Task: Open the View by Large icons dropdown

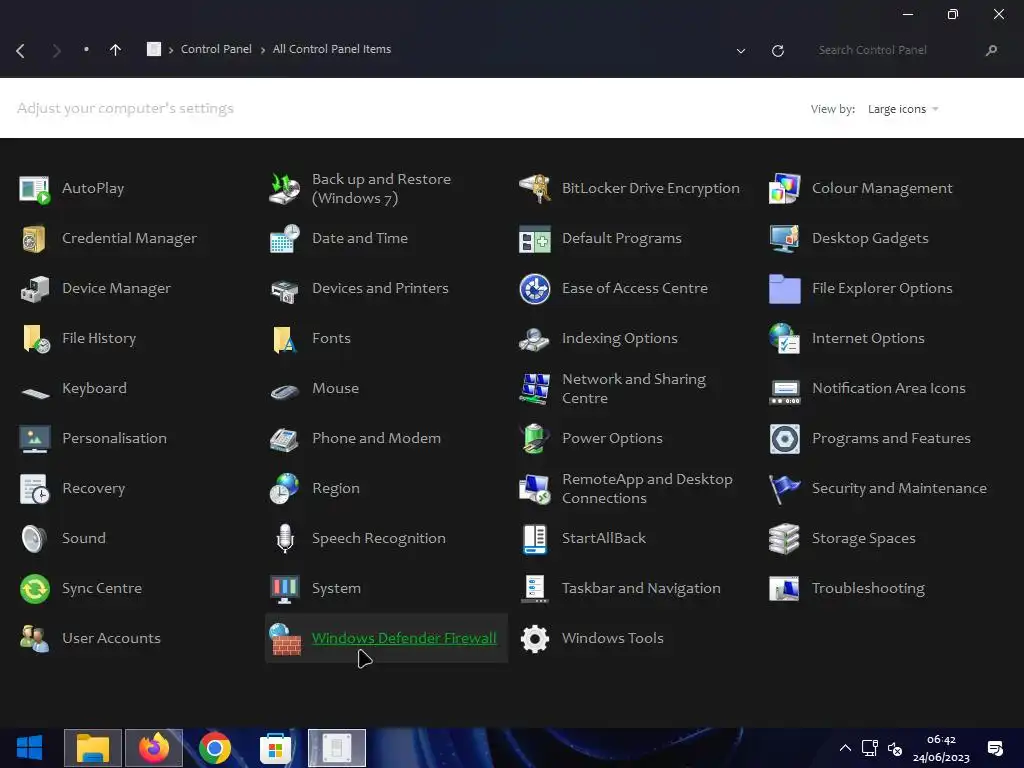Action: click(903, 109)
